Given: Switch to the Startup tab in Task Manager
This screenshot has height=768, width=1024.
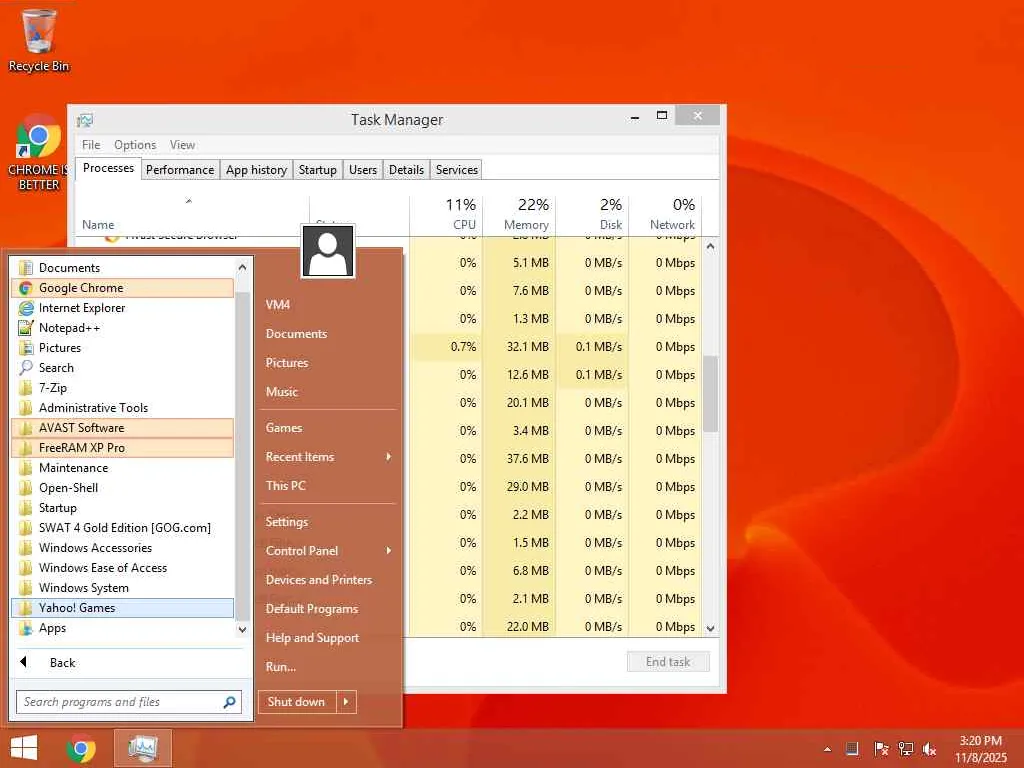Looking at the screenshot, I should [x=317, y=170].
